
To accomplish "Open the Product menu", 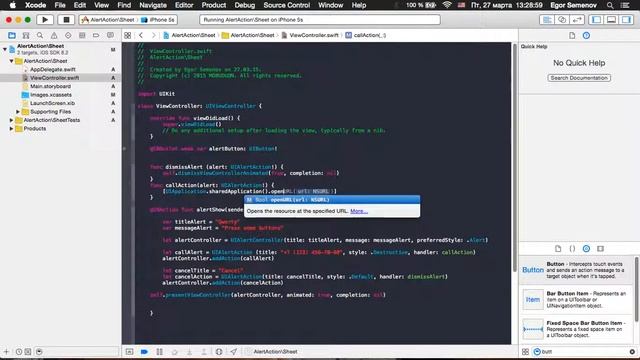I will tap(214, 5).
